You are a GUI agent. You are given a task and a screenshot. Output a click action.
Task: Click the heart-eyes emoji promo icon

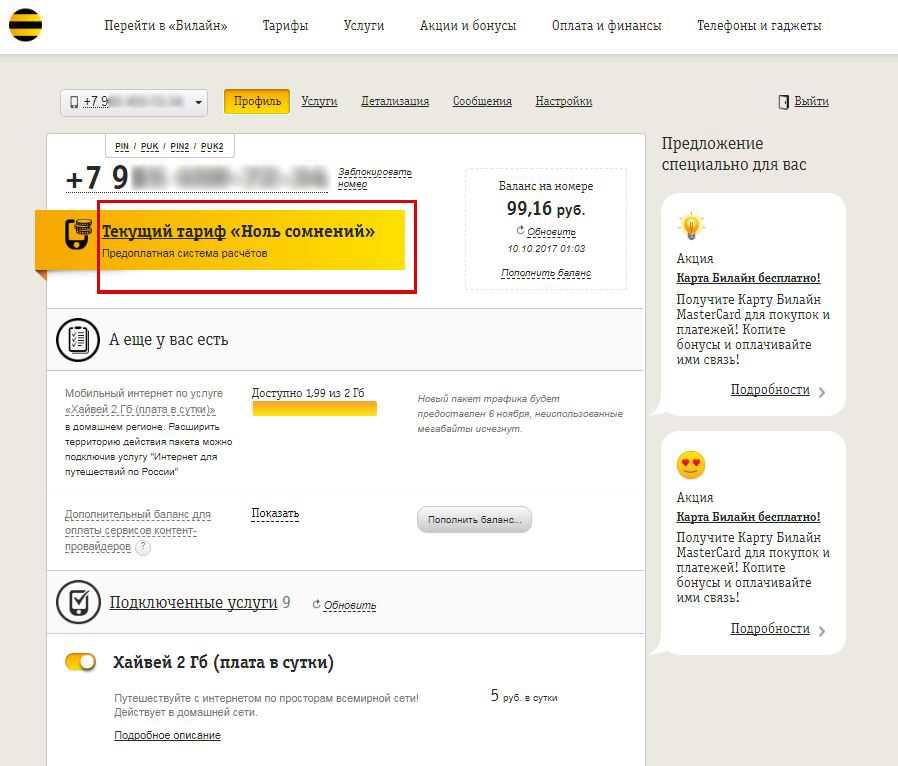pyautogui.click(x=691, y=465)
